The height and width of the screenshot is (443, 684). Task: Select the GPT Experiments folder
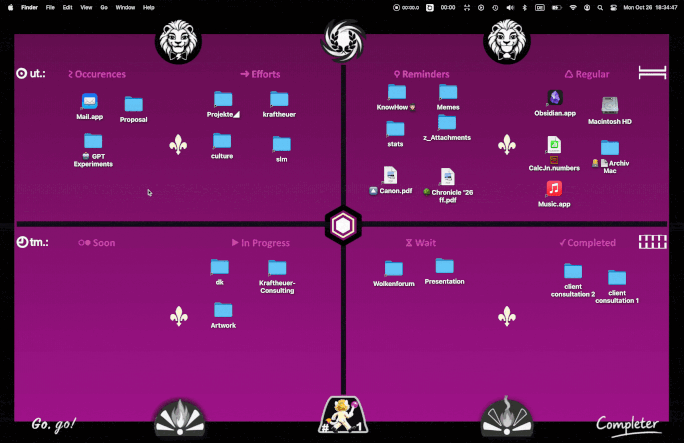(x=93, y=141)
